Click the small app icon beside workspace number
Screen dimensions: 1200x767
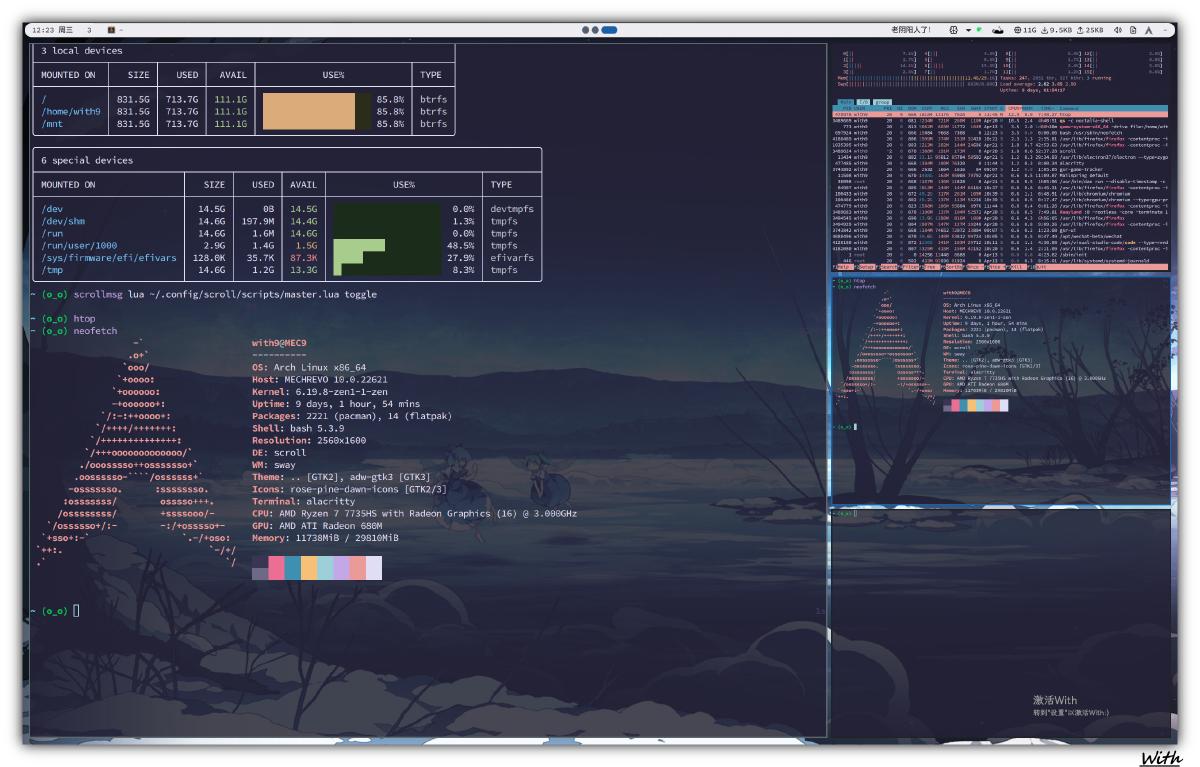tap(112, 30)
